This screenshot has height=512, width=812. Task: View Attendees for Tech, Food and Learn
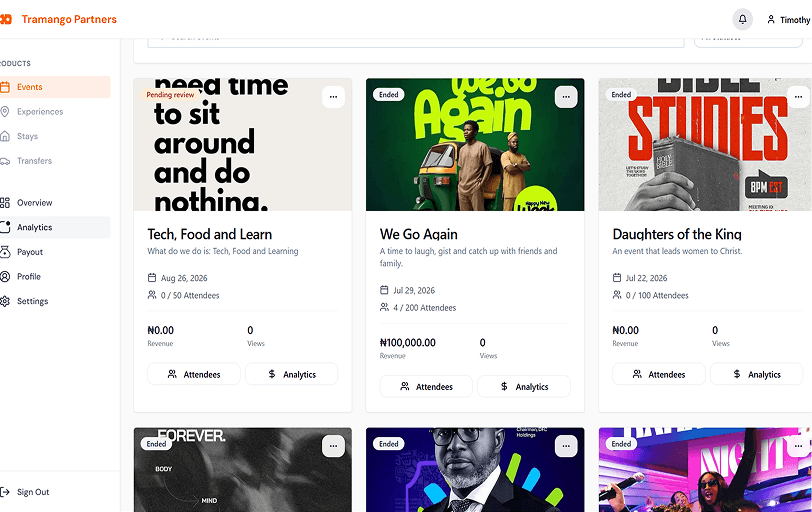point(194,374)
